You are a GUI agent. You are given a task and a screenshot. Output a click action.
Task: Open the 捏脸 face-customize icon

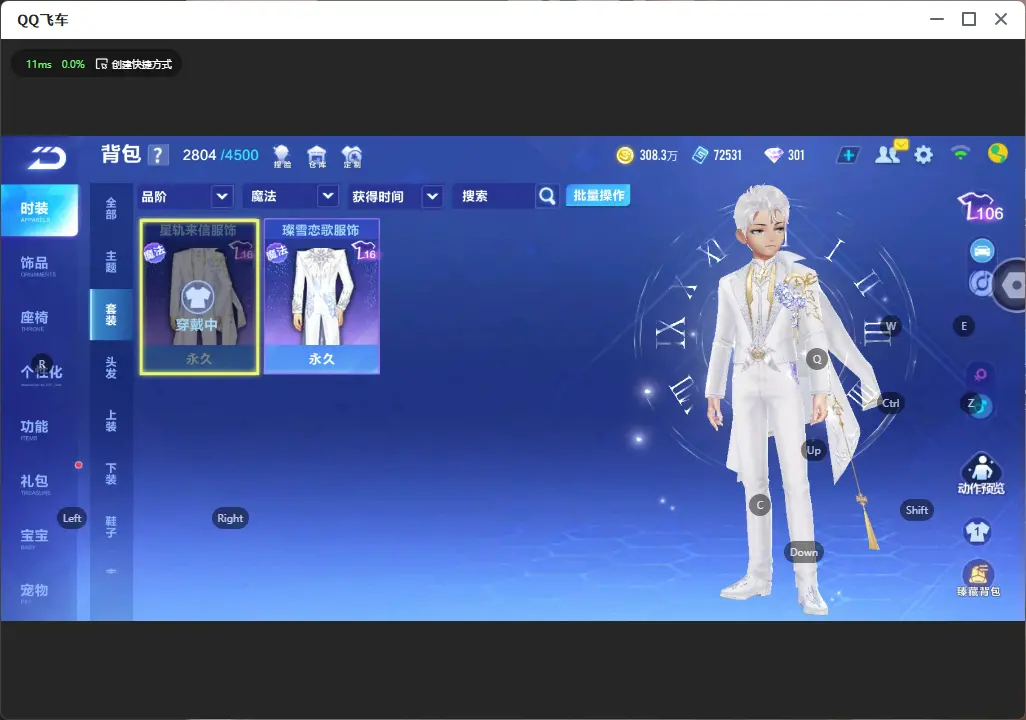coord(282,156)
